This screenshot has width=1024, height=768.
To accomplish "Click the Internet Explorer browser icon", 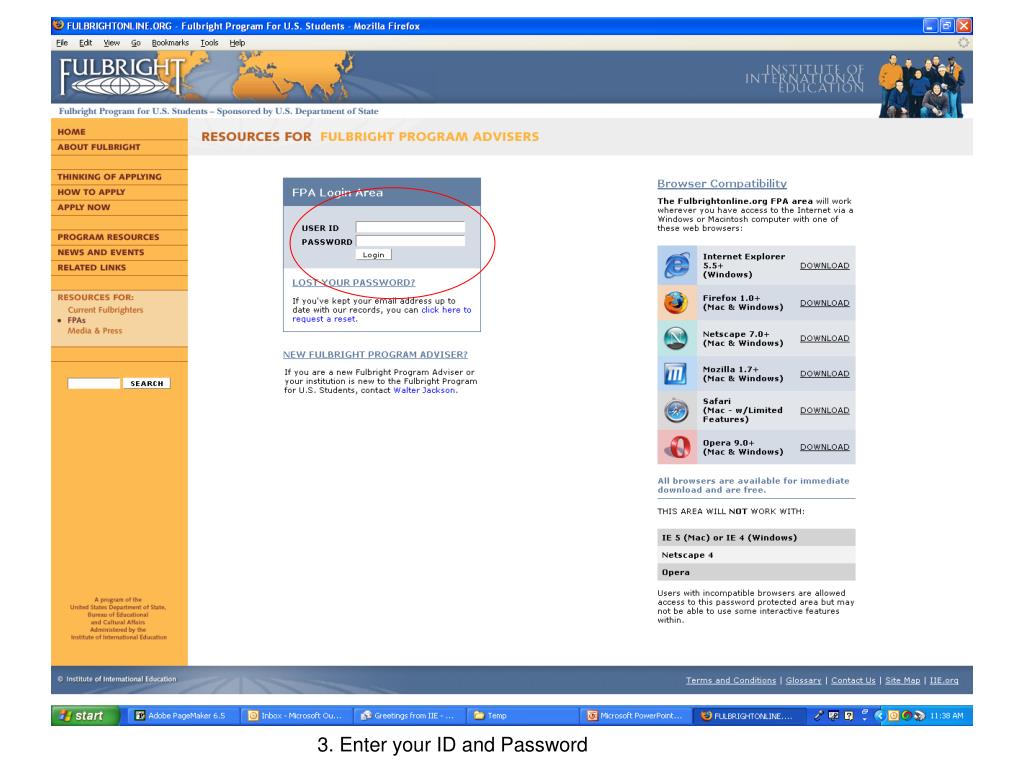I will tap(677, 265).
